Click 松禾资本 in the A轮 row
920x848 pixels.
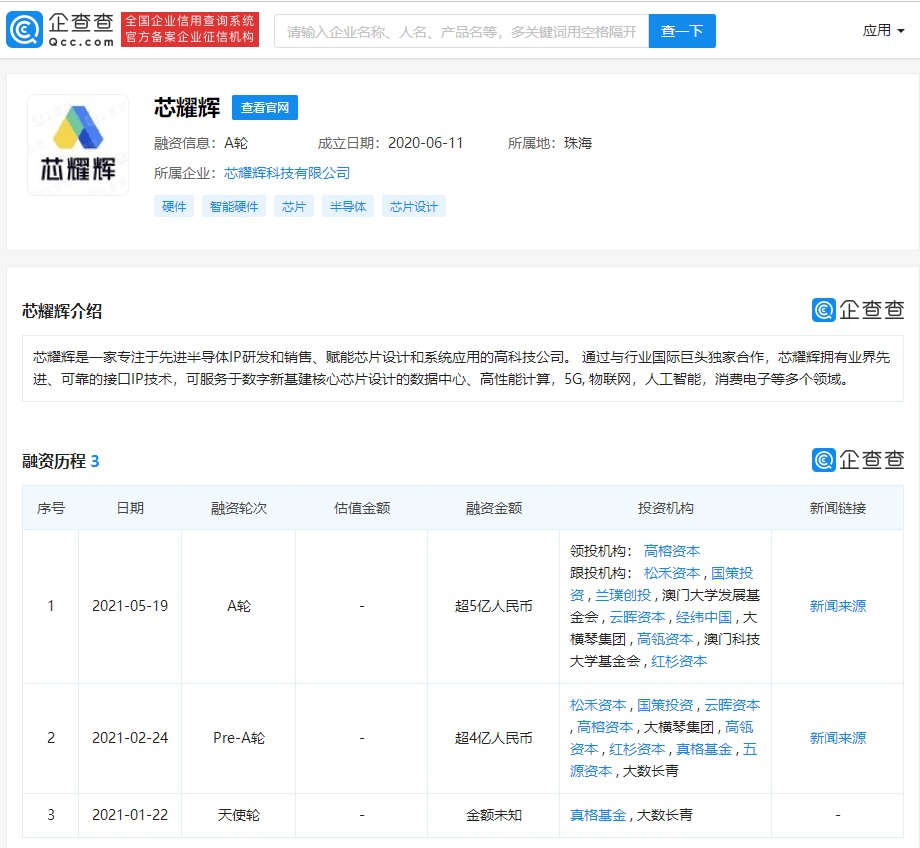click(x=672, y=573)
